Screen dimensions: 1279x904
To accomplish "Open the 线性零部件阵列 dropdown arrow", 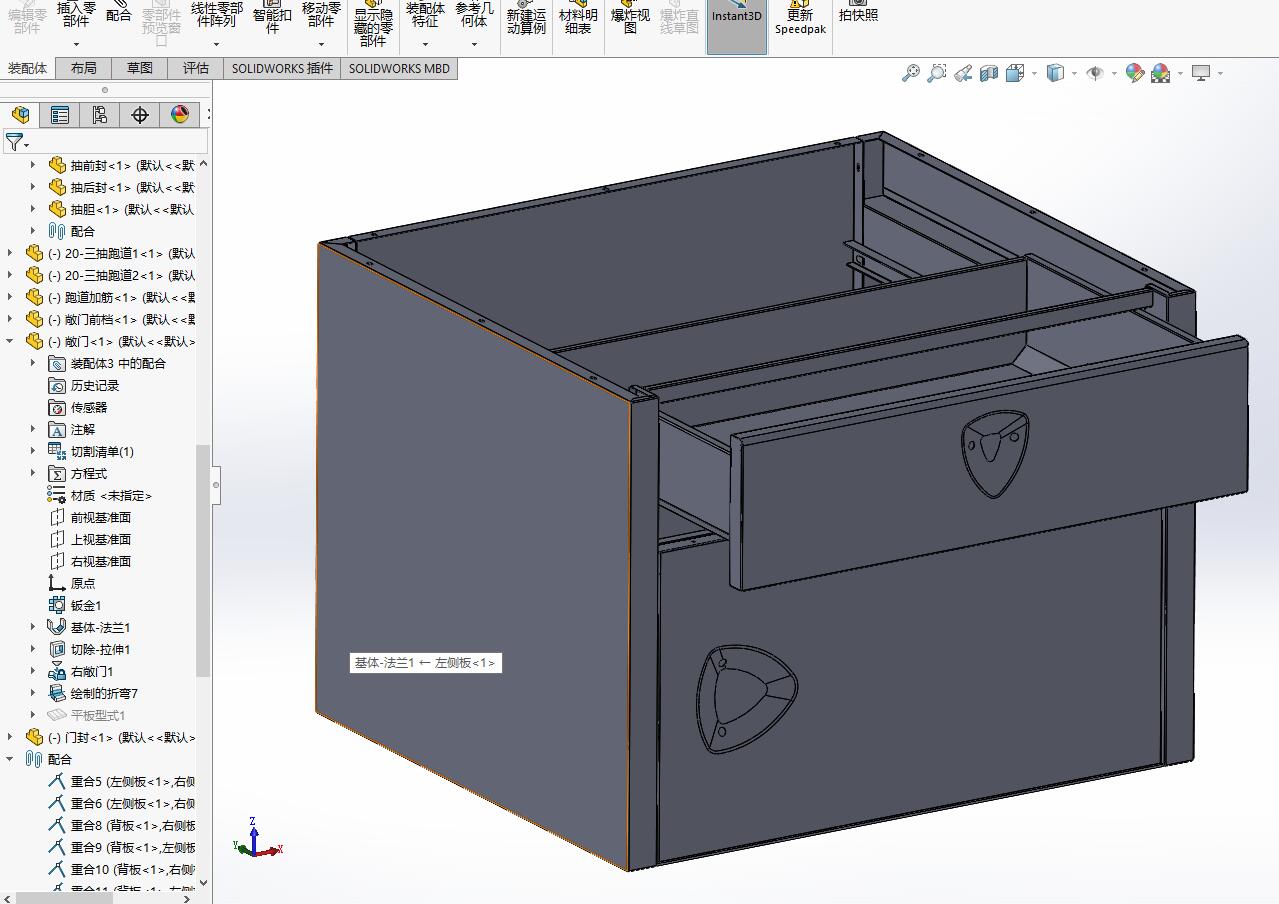I will (216, 44).
